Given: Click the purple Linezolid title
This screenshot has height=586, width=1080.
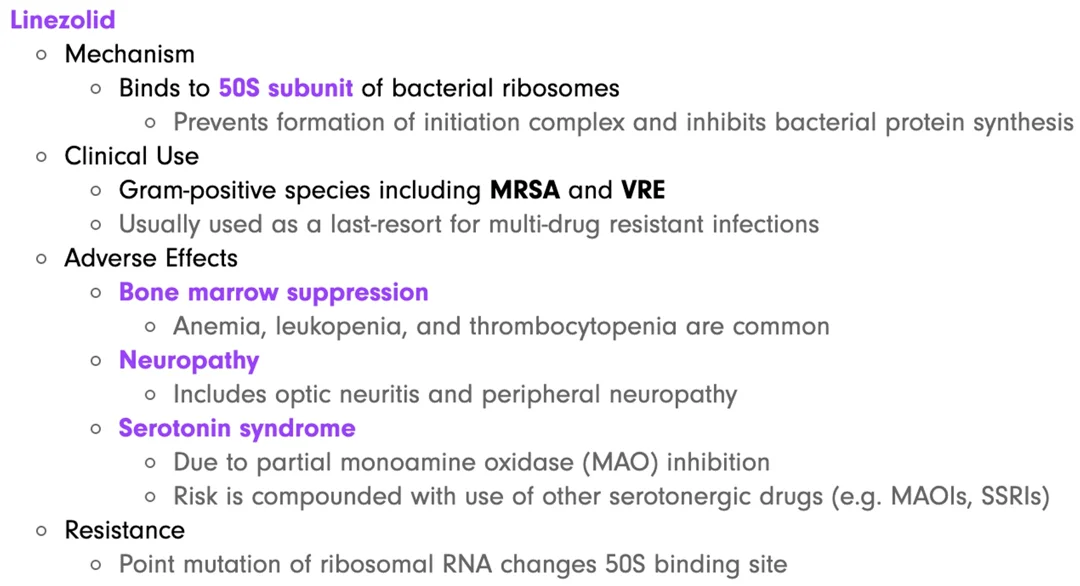Looking at the screenshot, I should tap(62, 19).
